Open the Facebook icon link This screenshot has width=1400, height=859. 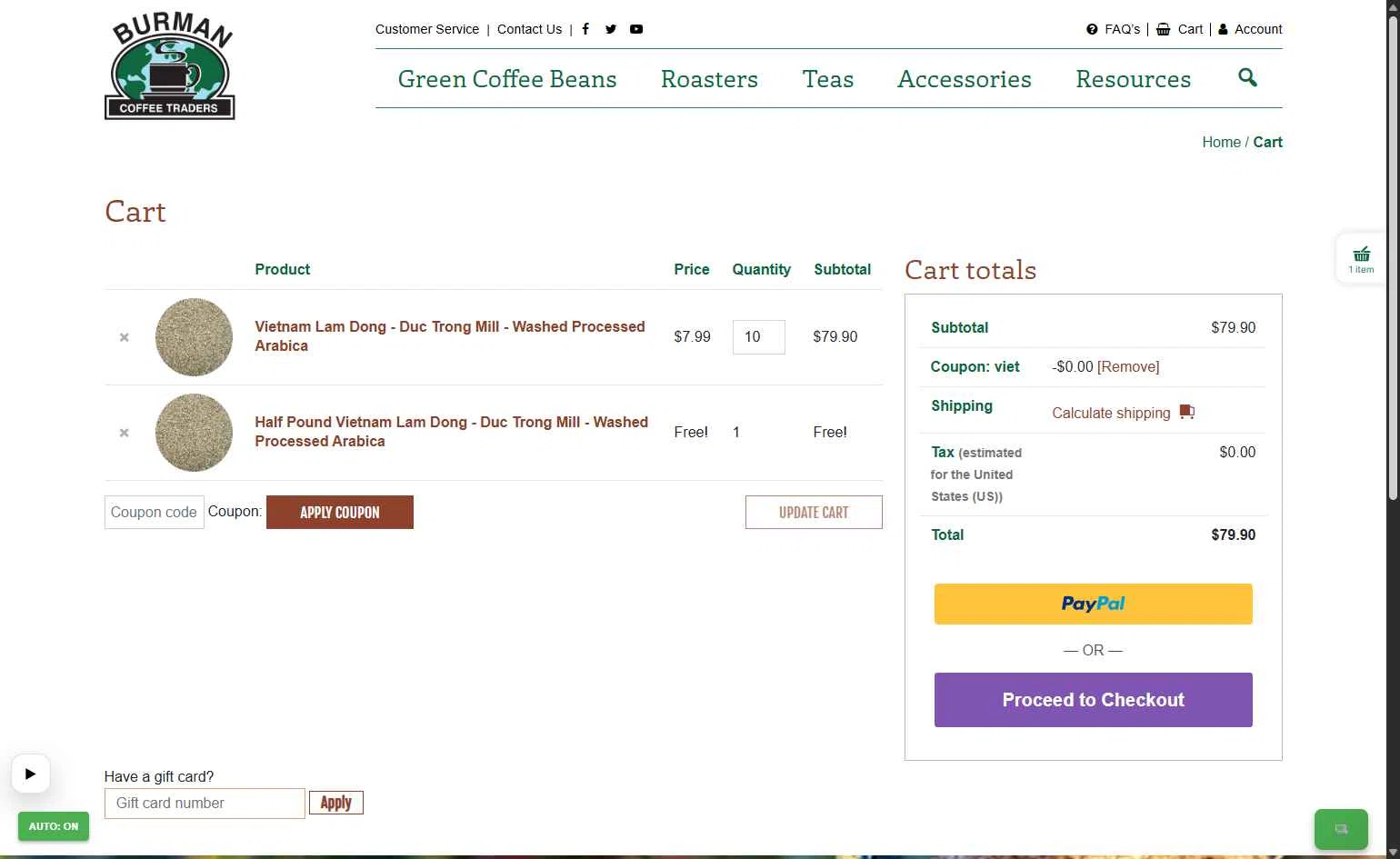point(585,29)
